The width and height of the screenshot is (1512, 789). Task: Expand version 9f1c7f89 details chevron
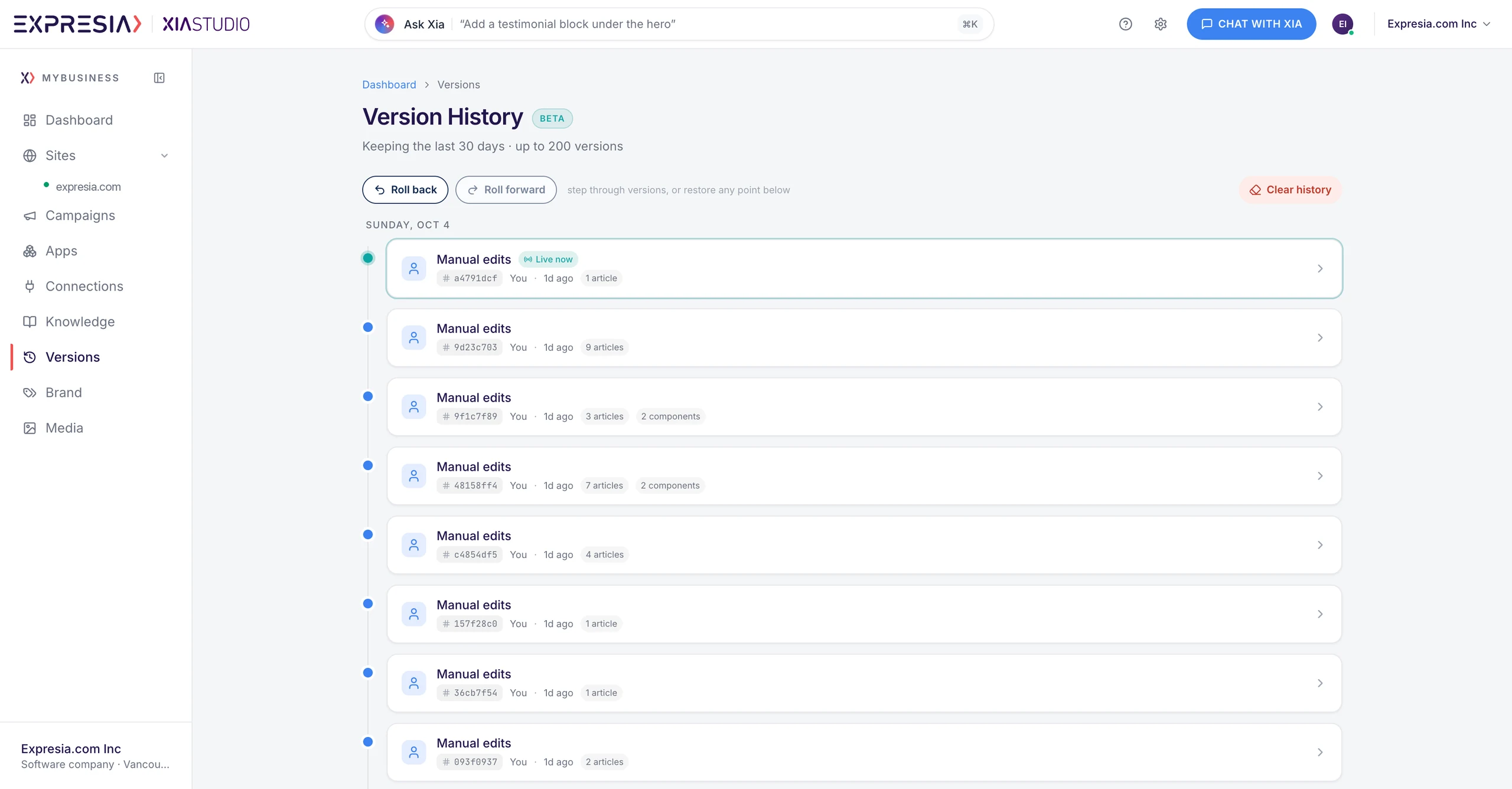(1320, 407)
